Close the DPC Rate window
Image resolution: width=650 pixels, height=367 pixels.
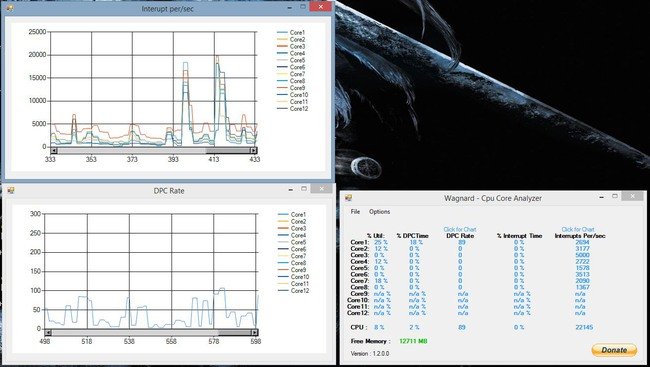pos(321,189)
